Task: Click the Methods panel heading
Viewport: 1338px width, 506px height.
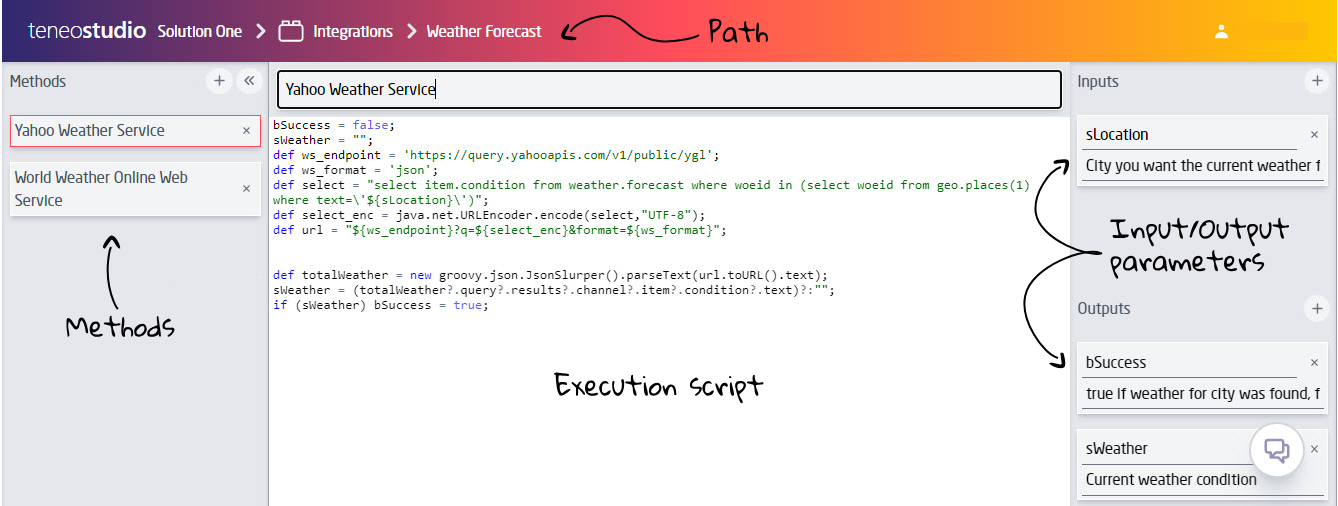Action: (x=38, y=82)
